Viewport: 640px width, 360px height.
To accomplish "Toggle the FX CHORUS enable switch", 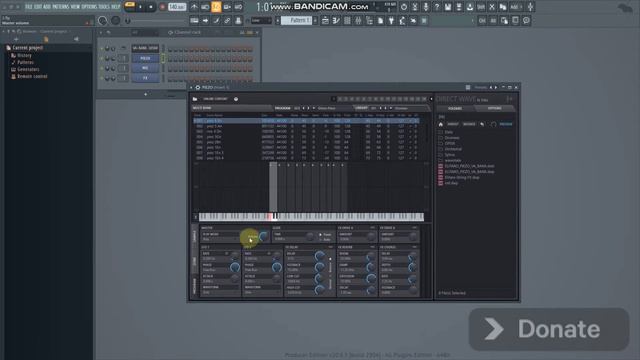I will point(414,247).
